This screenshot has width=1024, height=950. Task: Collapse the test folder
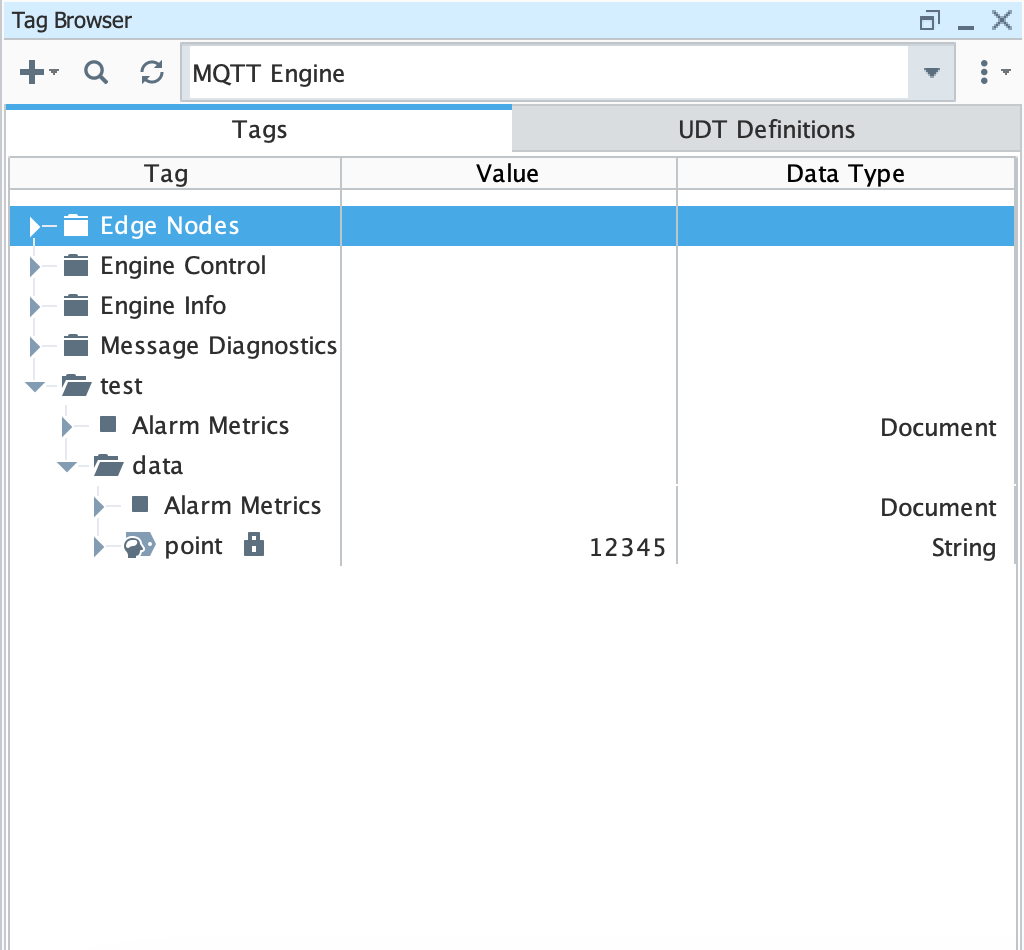pyautogui.click(x=35, y=386)
